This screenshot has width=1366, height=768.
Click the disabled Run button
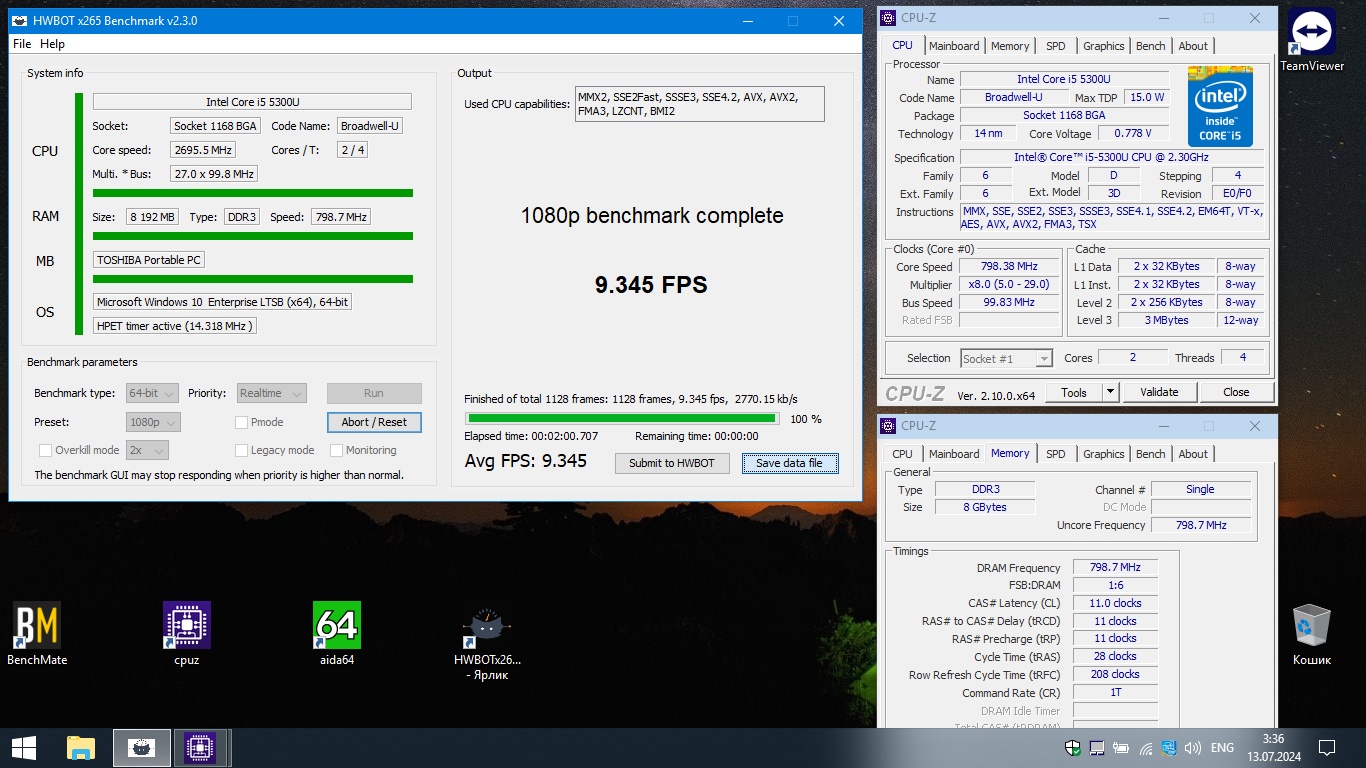374,394
